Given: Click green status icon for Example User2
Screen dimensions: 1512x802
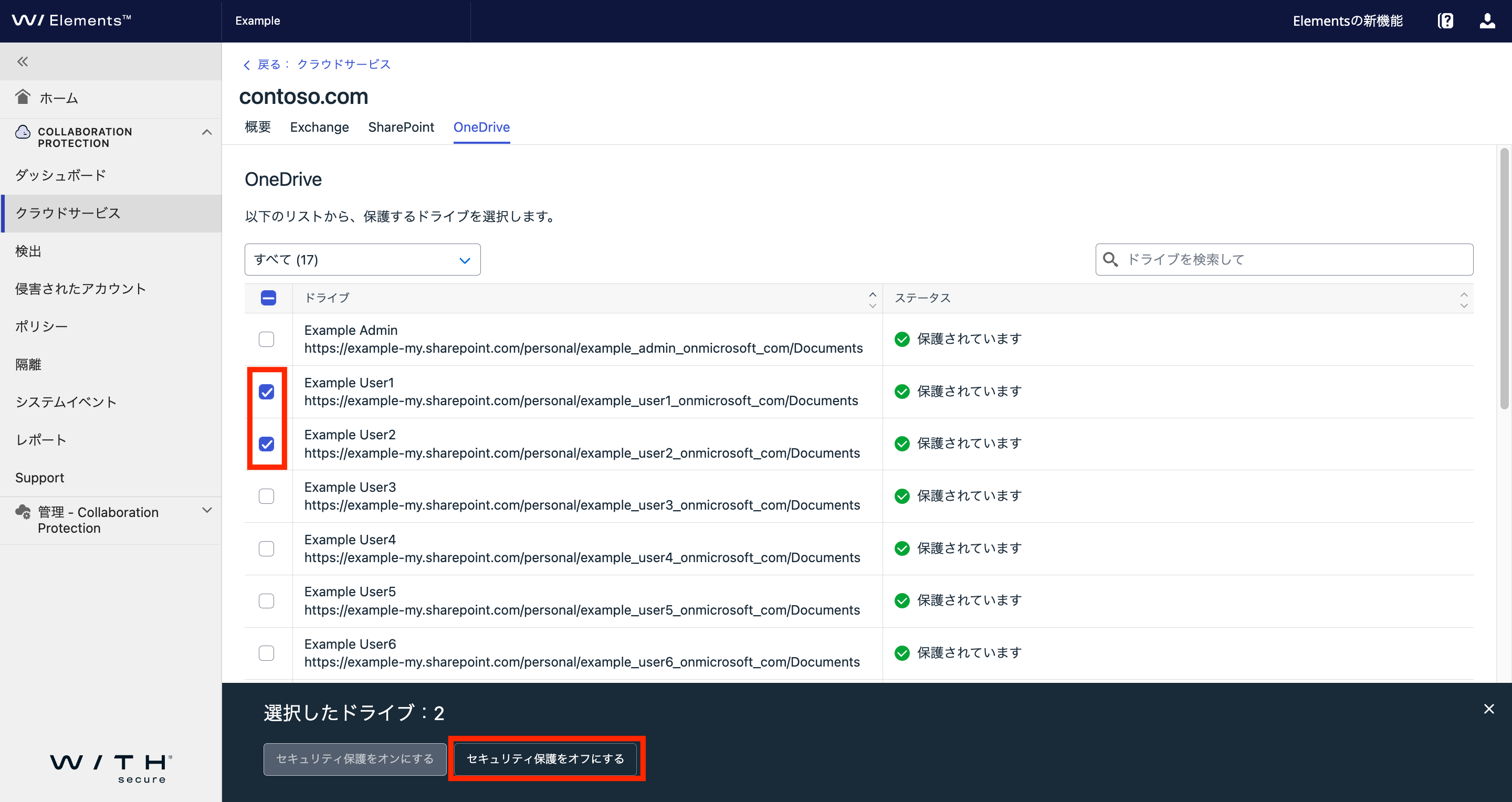Looking at the screenshot, I should [x=902, y=444].
